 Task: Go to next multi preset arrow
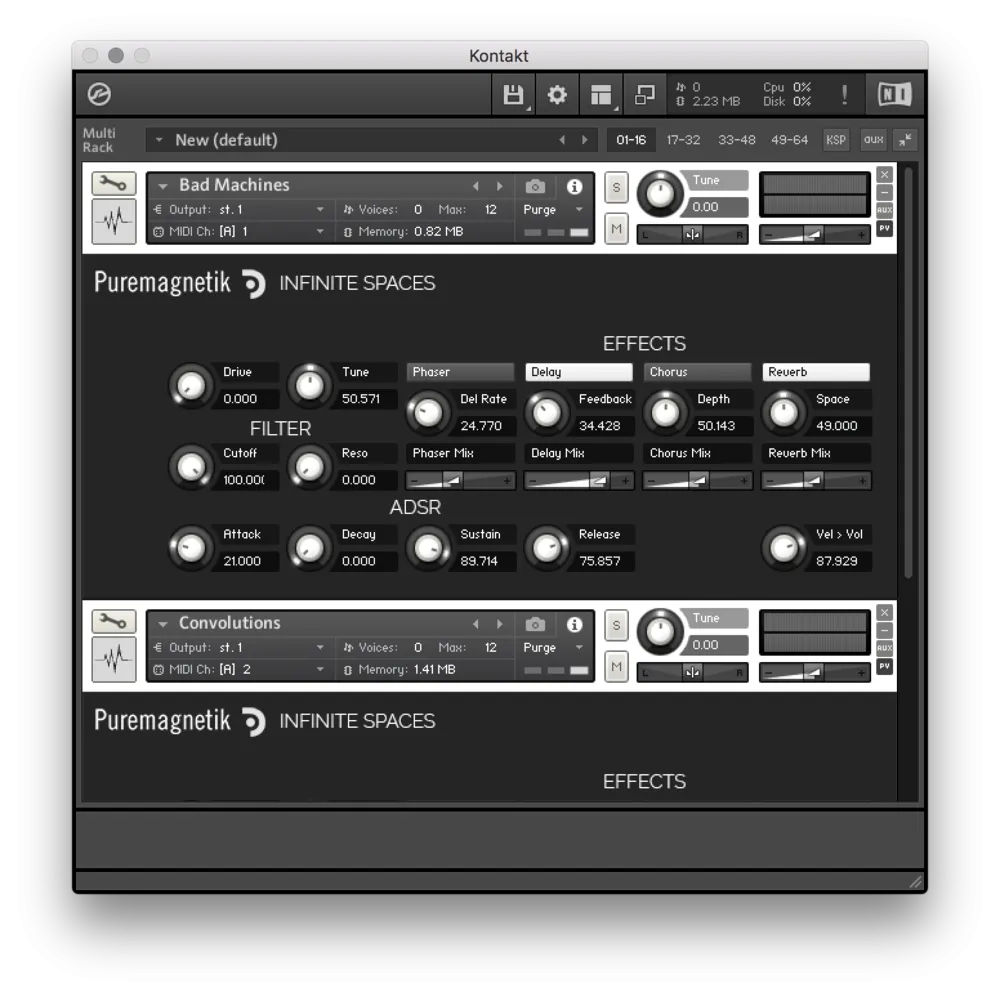585,140
